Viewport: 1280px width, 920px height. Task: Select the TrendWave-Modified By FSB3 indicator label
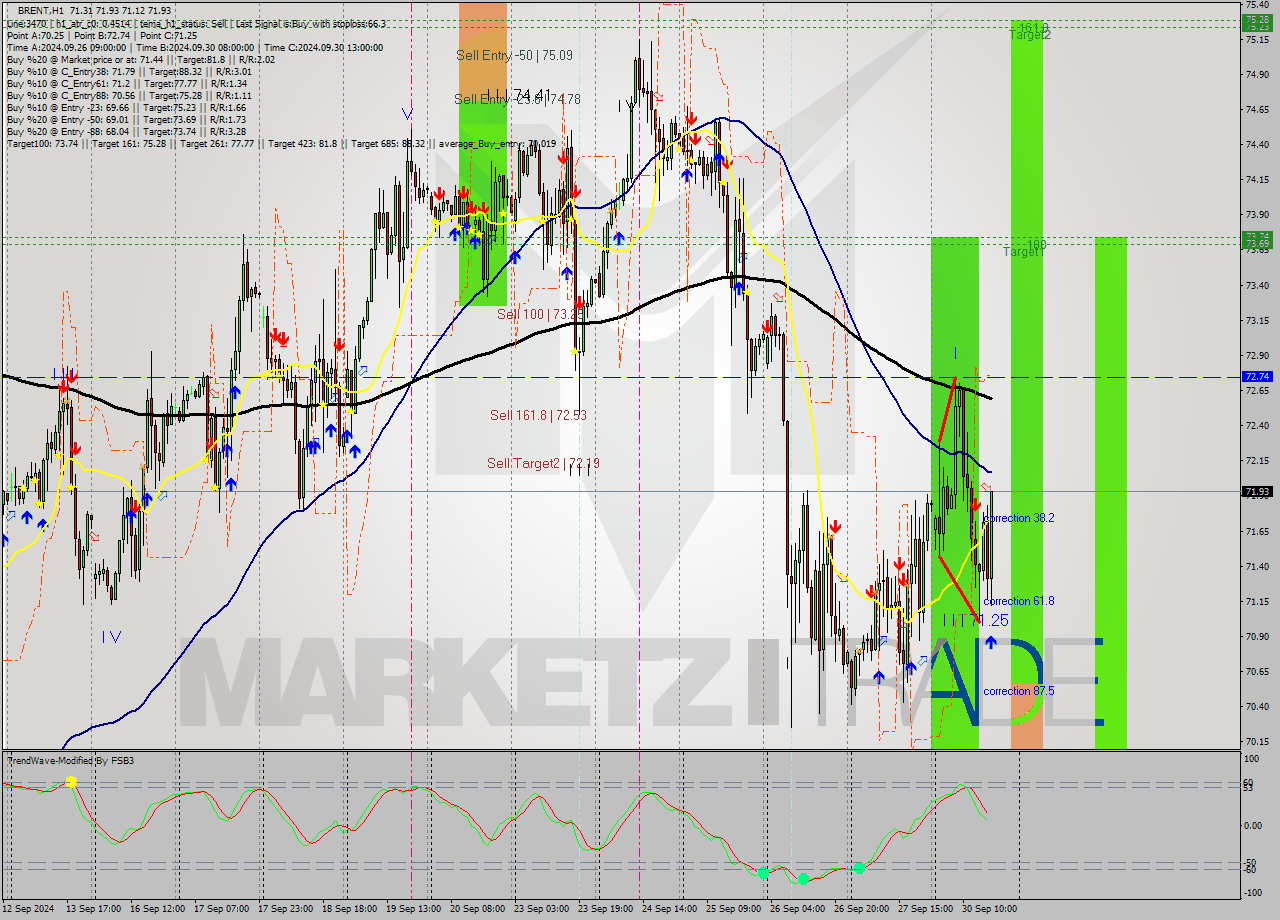(71, 761)
